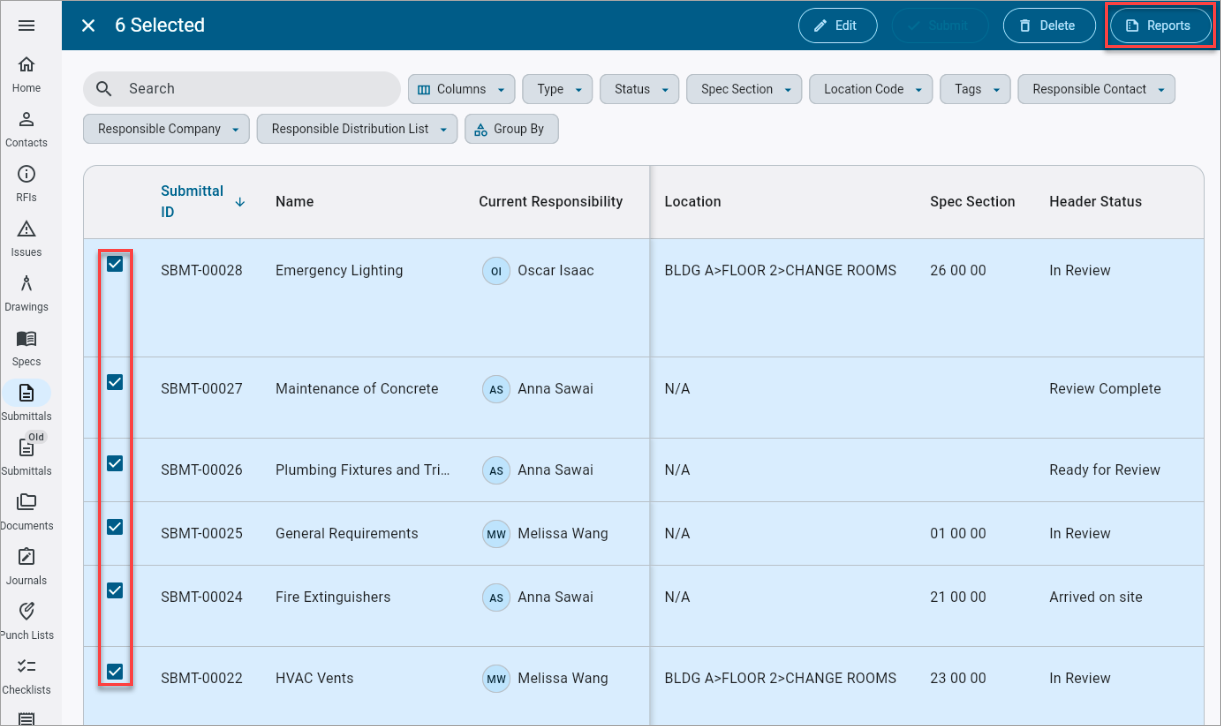The width and height of the screenshot is (1221, 726).
Task: Open Journals from the sidebar
Action: (27, 567)
